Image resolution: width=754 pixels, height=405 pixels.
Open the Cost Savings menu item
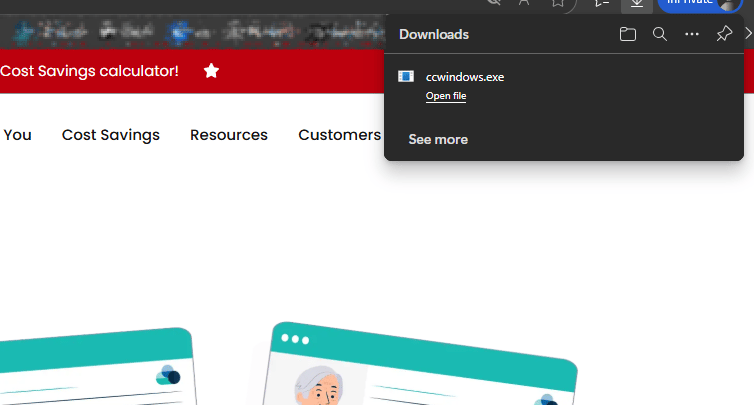[x=111, y=135]
